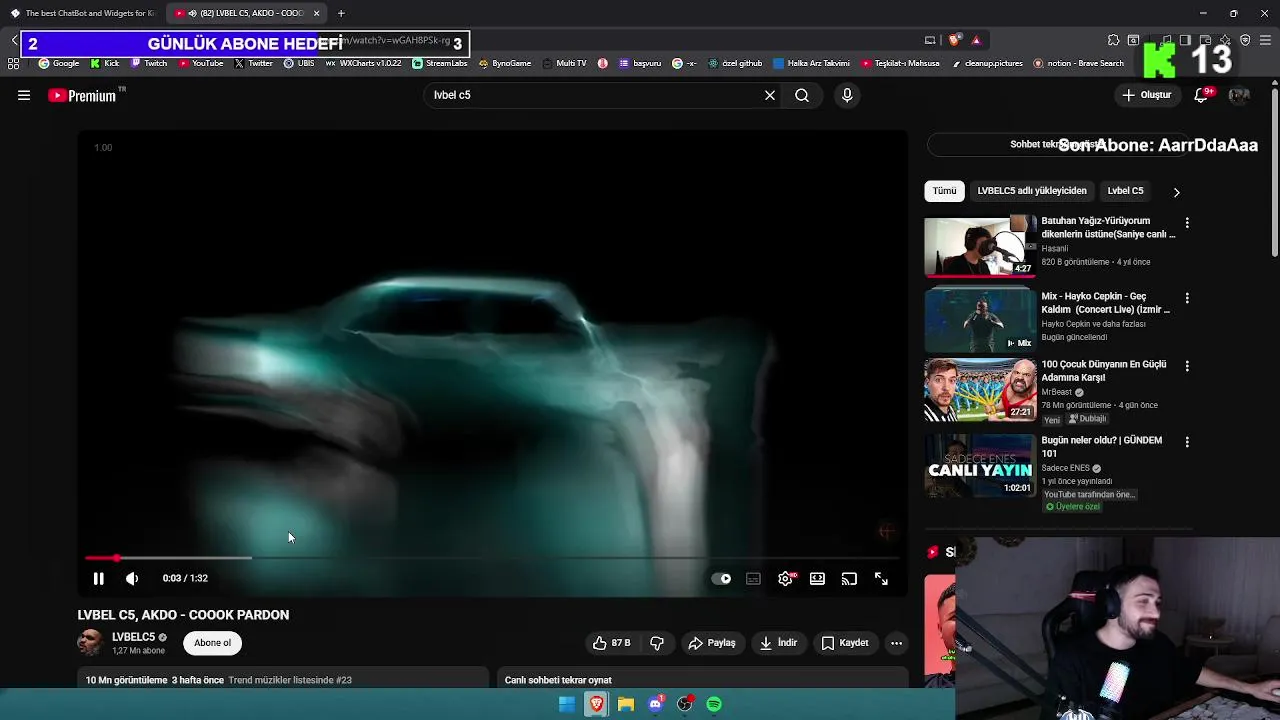1280x720 pixels.
Task: Open the StreamLabs bookmark
Action: [x=440, y=63]
